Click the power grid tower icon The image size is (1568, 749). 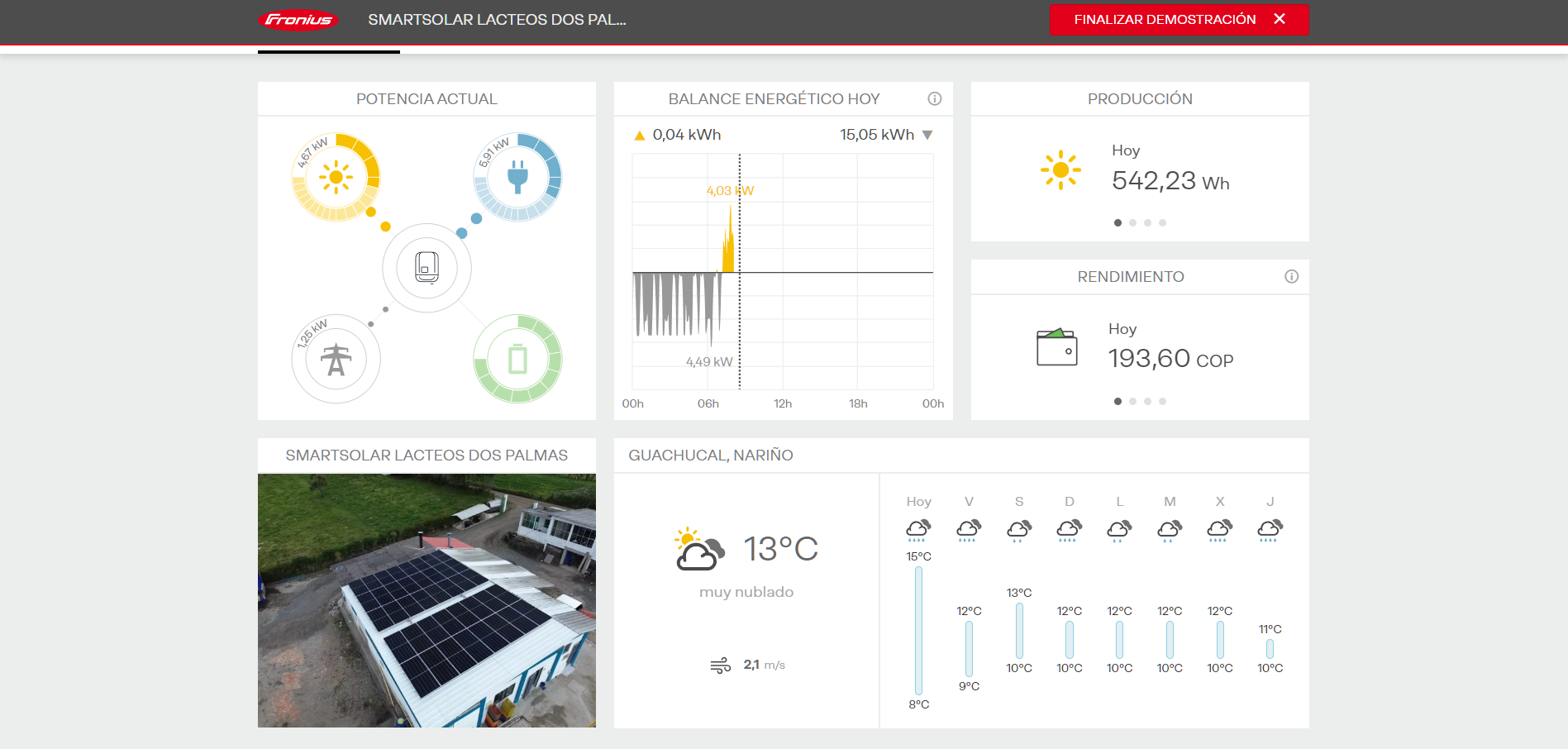(336, 359)
